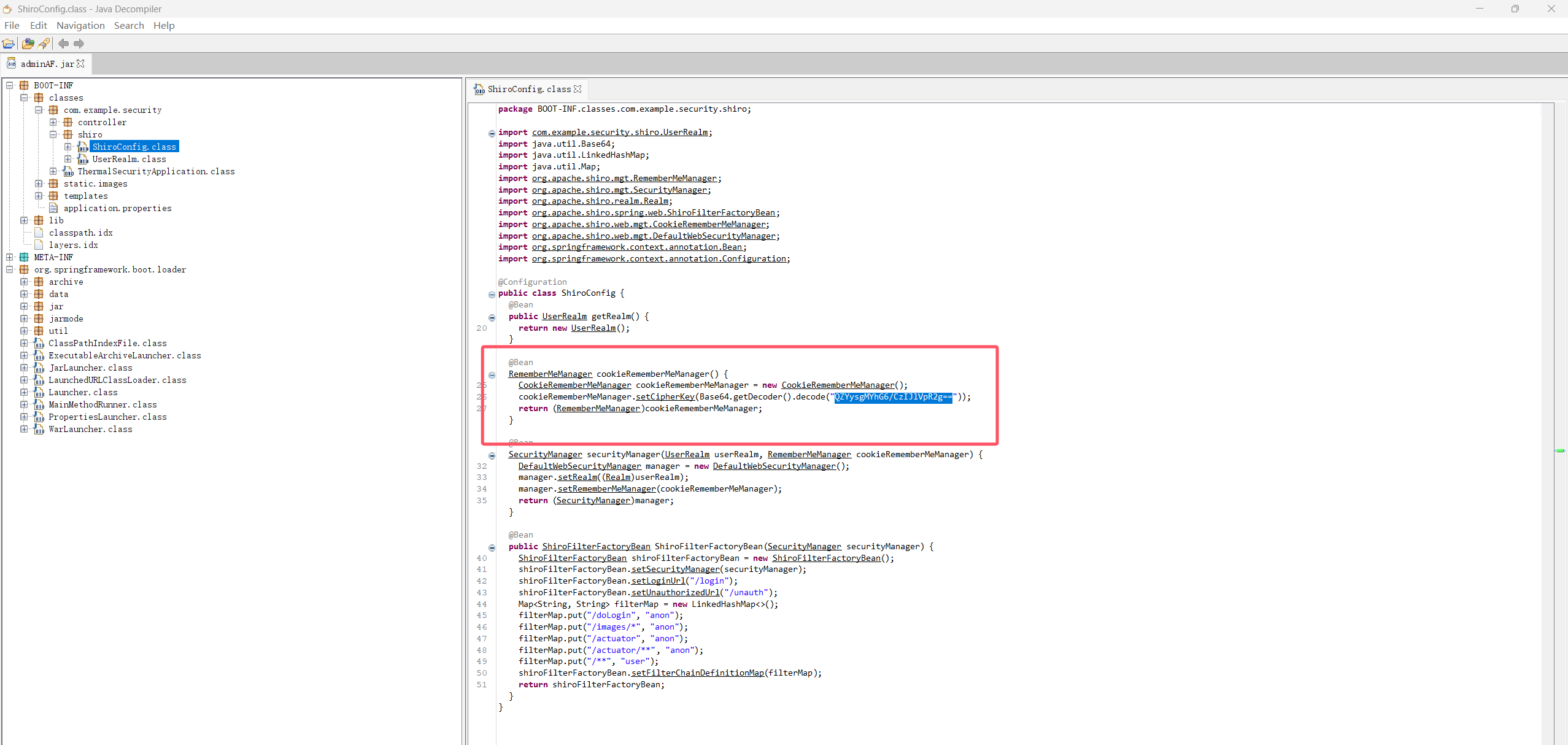Open the Navigation menu
Viewport: 1568px width, 745px height.
point(80,25)
